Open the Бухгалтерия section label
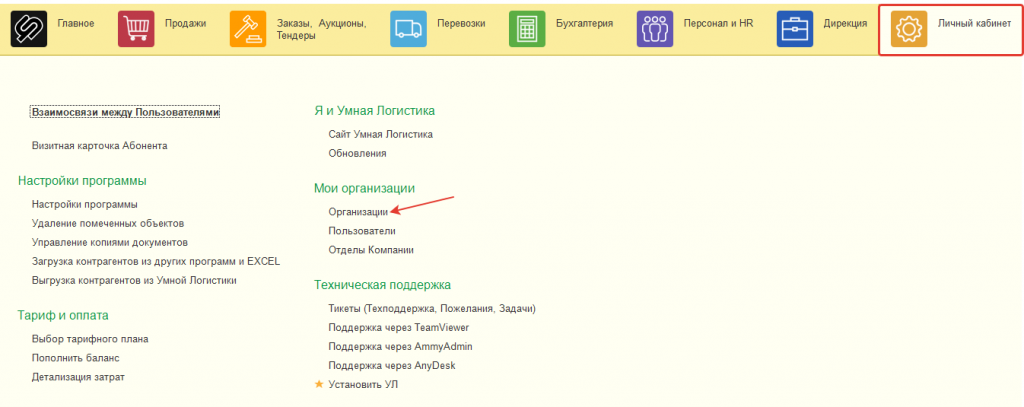Image resolution: width=1024 pixels, height=407 pixels. (584, 24)
